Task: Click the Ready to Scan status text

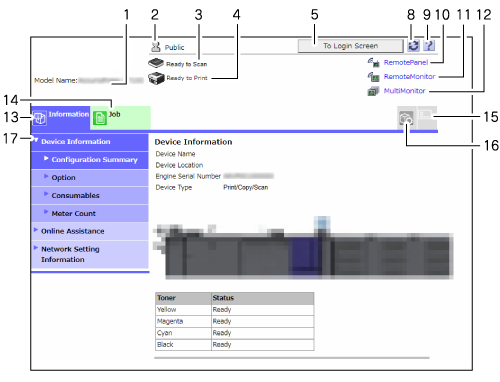Action: pos(186,64)
